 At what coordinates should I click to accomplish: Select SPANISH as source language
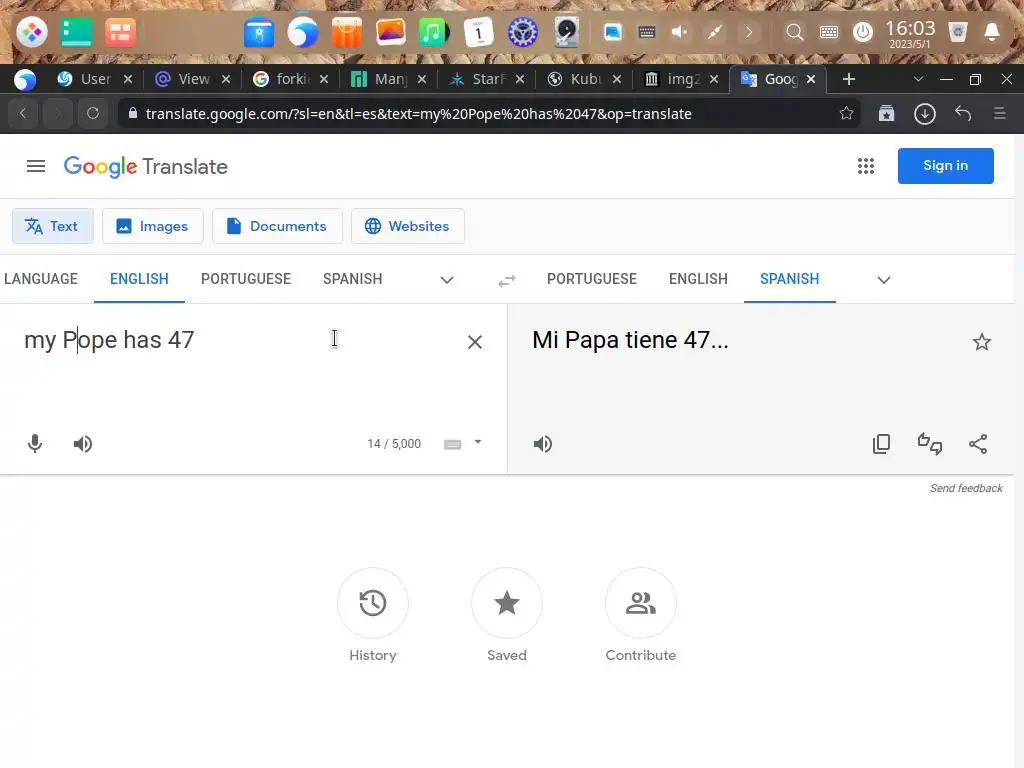(x=353, y=280)
